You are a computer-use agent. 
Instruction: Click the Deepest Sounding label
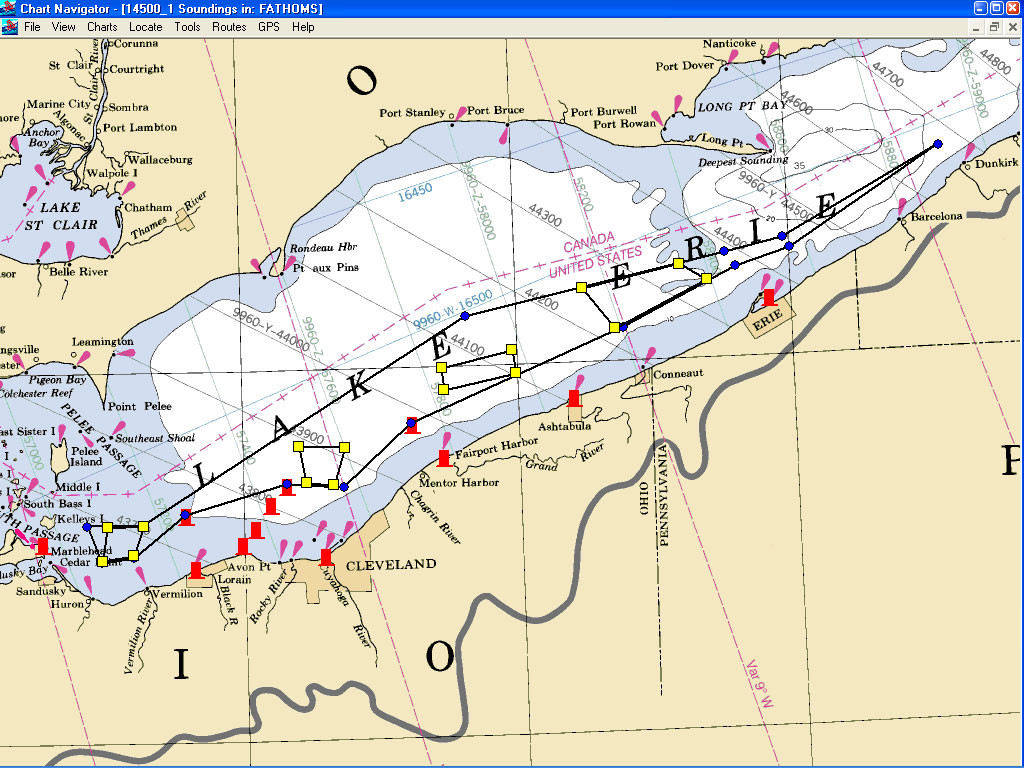tap(743, 161)
